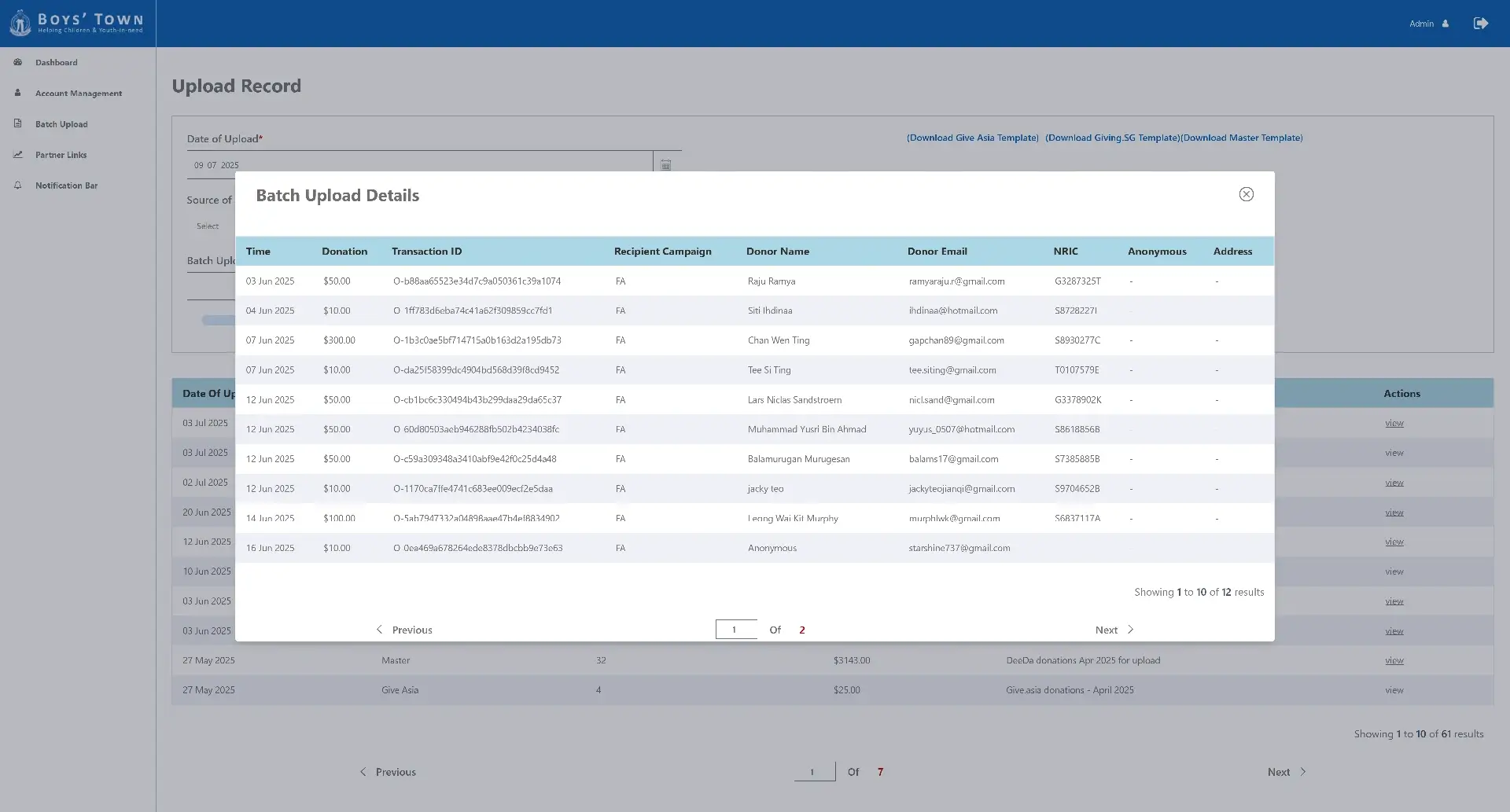Go to previous page in modal

(x=404, y=630)
